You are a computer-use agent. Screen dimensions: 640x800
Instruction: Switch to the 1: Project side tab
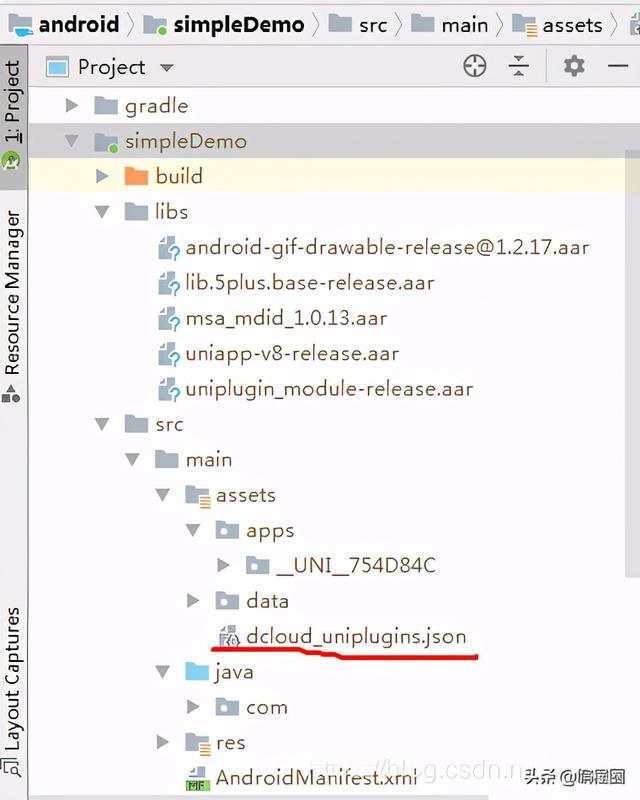click(13, 116)
